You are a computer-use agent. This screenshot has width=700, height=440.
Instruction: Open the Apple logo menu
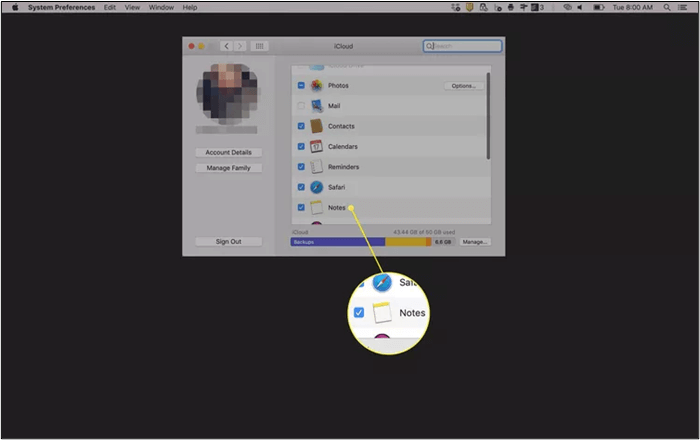pos(15,7)
